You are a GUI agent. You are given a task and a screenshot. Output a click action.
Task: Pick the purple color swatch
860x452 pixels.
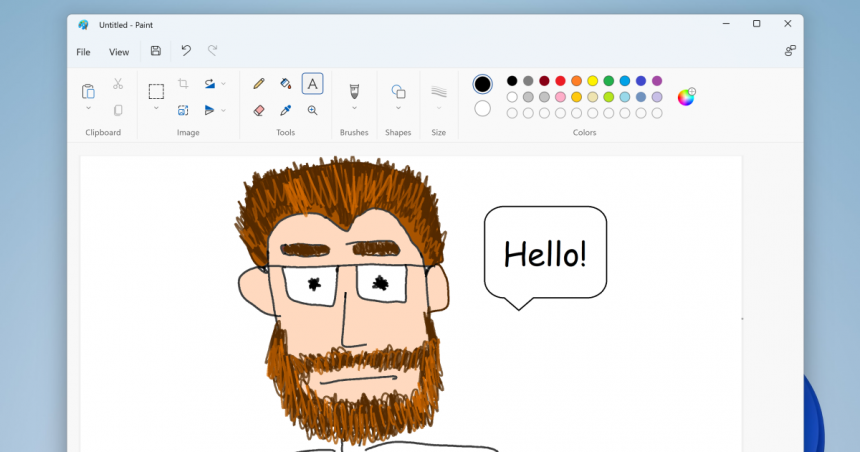[657, 81]
